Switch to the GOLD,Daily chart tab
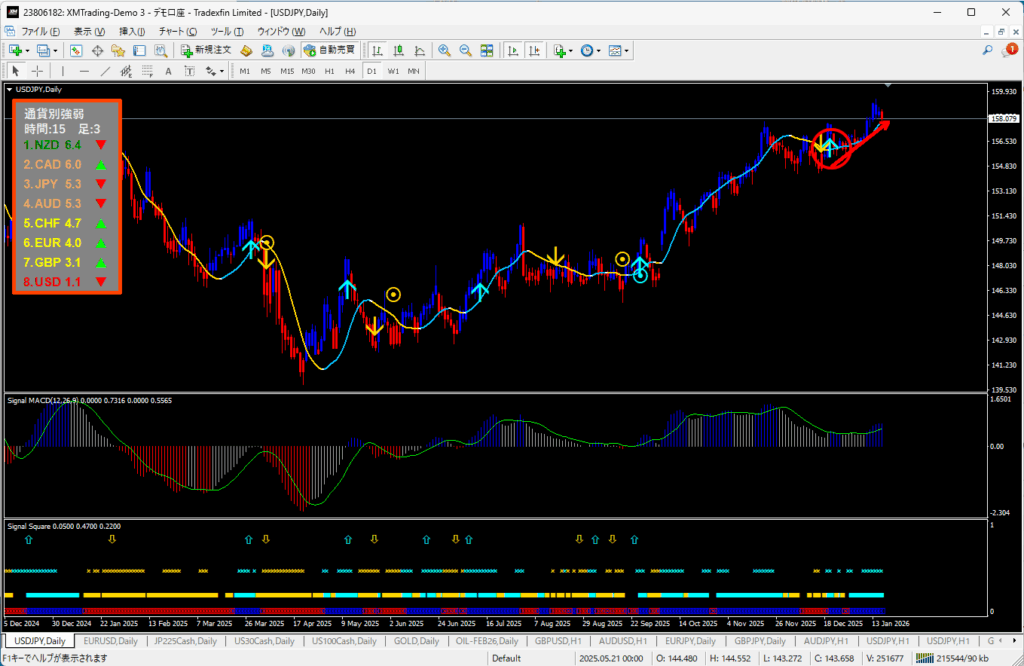Image resolution: width=1024 pixels, height=666 pixels. (418, 641)
